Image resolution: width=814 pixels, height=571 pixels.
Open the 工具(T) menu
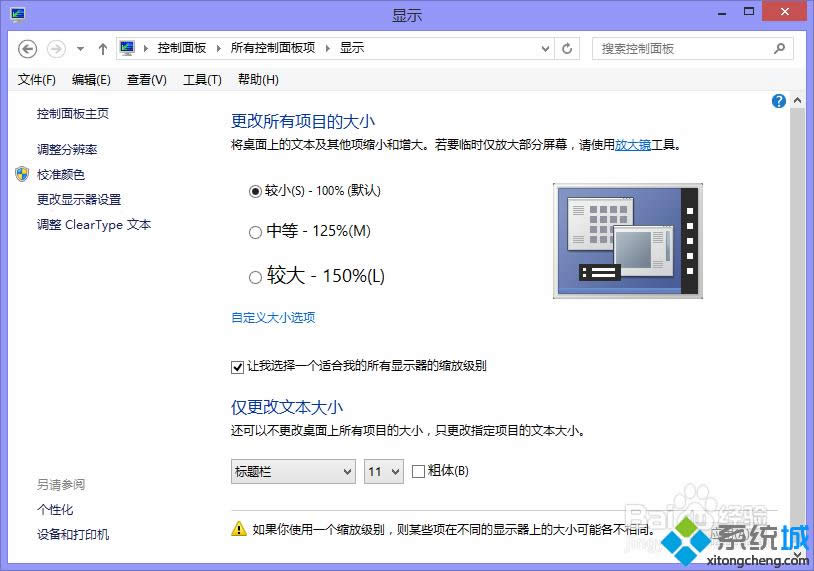(x=202, y=79)
